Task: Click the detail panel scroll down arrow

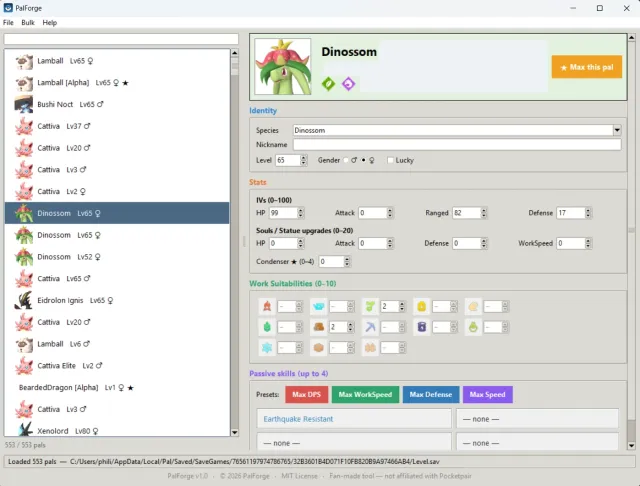Action: point(631,446)
